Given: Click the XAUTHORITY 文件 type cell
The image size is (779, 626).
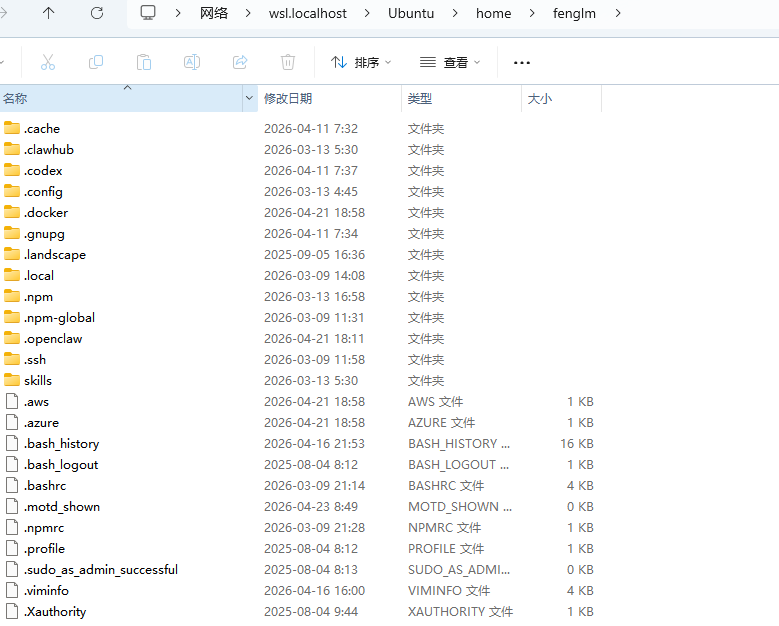Looking at the screenshot, I should (461, 611).
